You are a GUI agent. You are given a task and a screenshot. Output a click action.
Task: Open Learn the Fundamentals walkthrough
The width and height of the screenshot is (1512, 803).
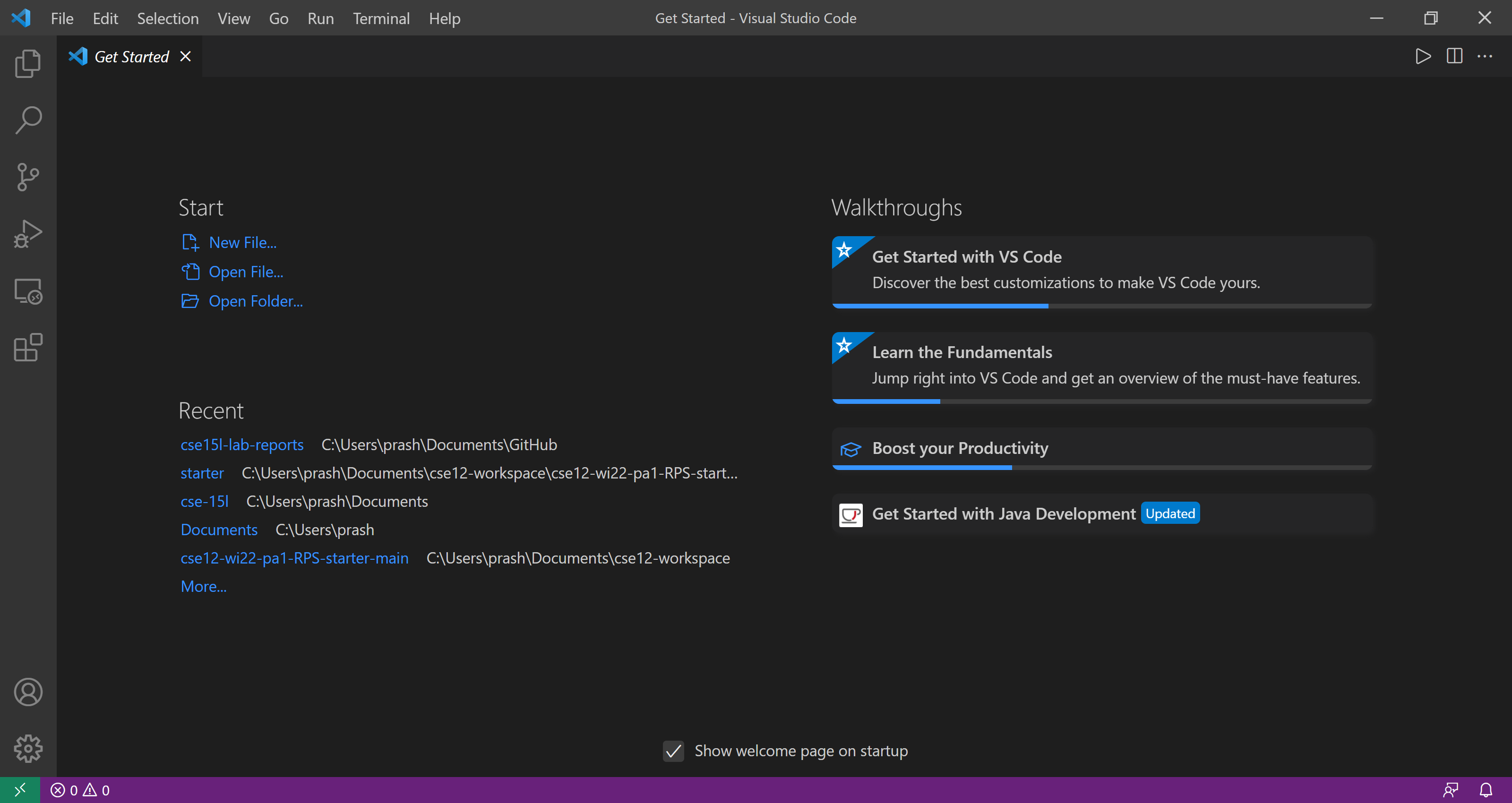[x=1102, y=367]
